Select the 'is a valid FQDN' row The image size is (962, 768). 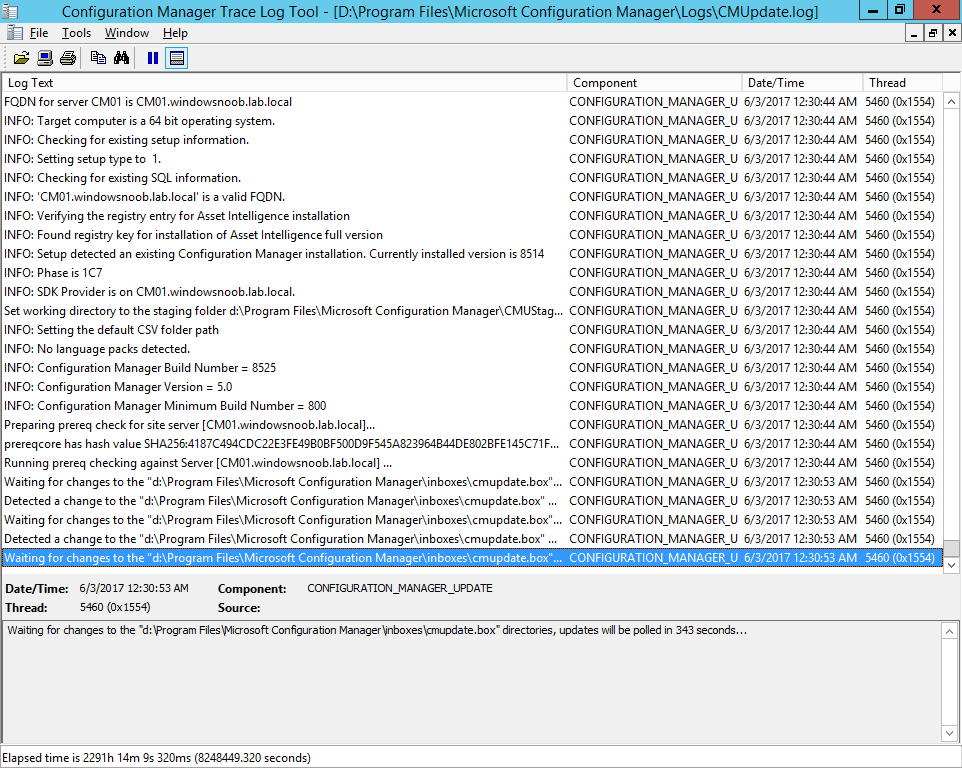click(x=472, y=197)
